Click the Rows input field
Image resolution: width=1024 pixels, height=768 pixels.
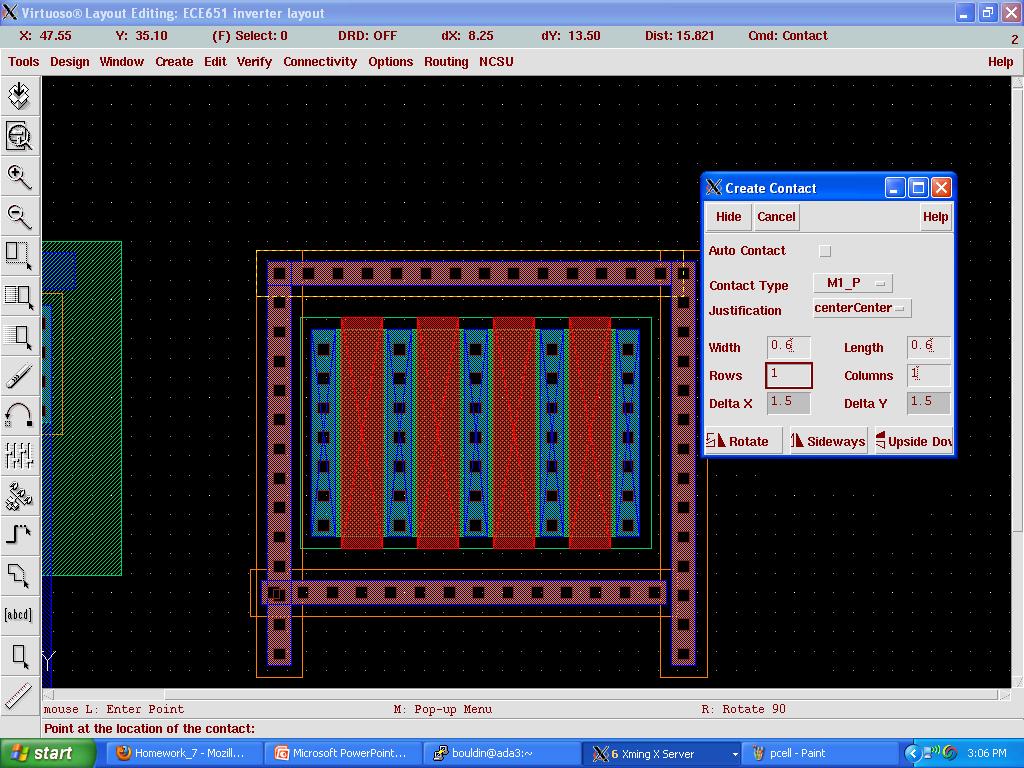788,376
